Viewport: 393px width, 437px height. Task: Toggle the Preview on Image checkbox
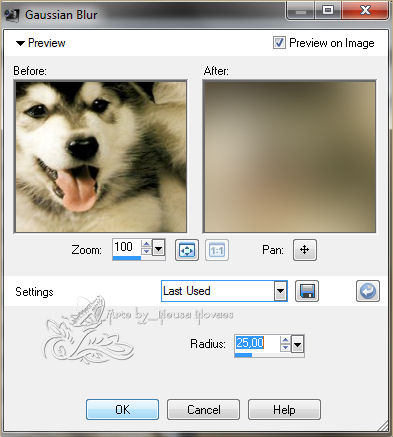[x=279, y=43]
